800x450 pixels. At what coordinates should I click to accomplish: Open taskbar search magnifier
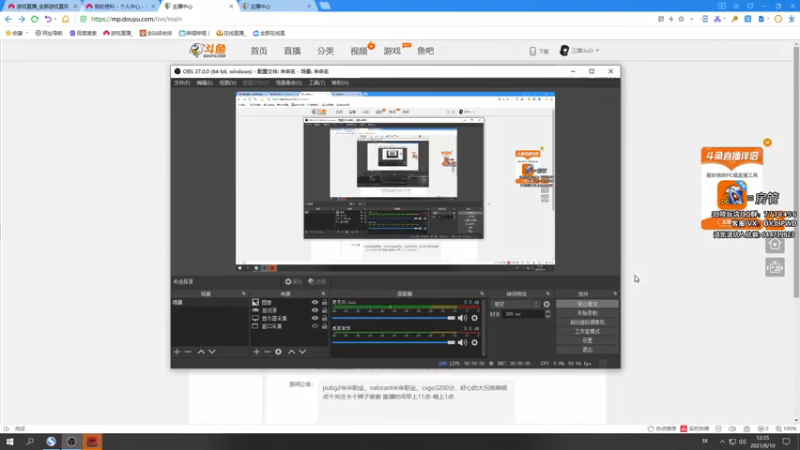[x=30, y=441]
